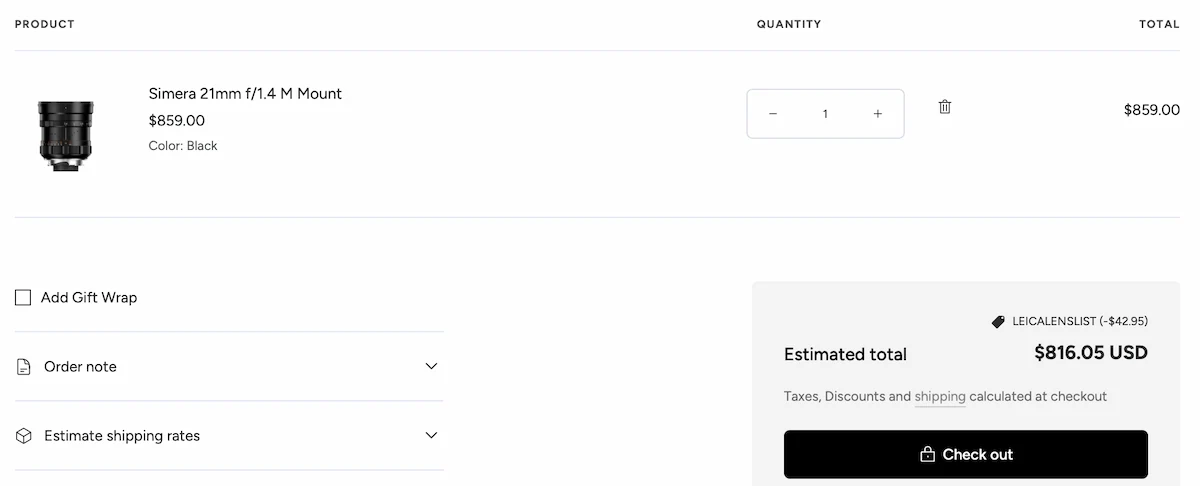Image resolution: width=1200 pixels, height=486 pixels.
Task: Click the lock icon on Check out
Action: 927,455
